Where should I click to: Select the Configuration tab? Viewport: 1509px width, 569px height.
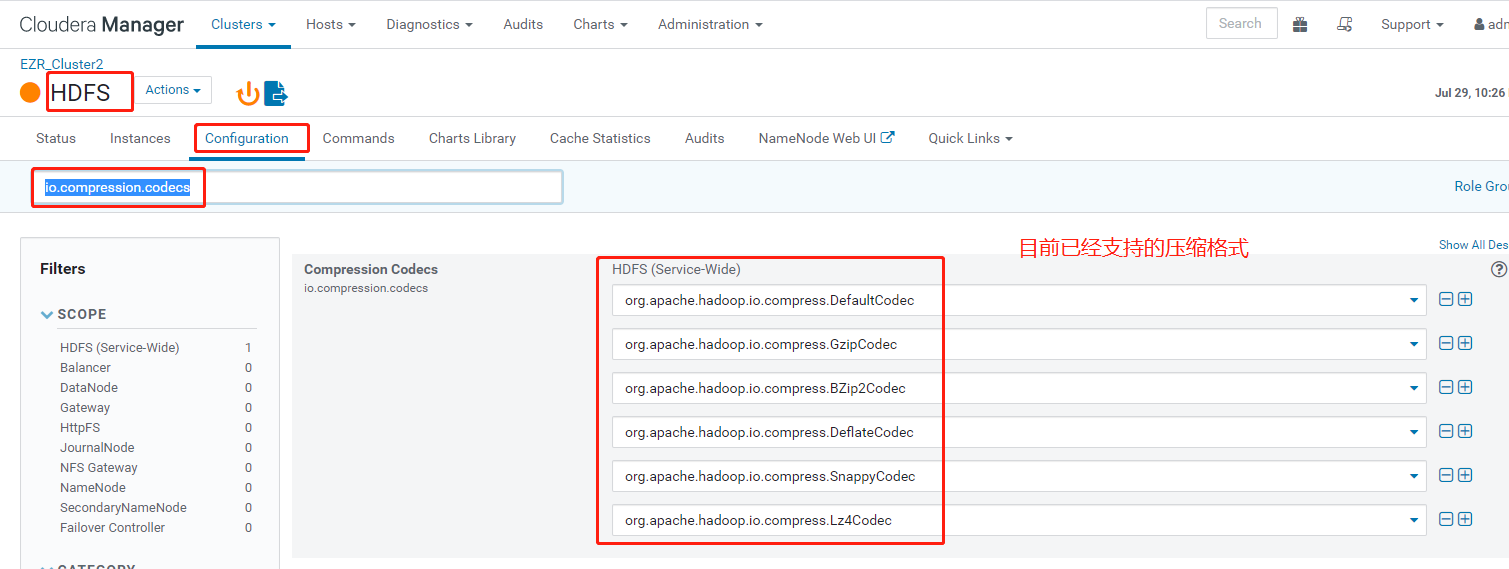[247, 138]
